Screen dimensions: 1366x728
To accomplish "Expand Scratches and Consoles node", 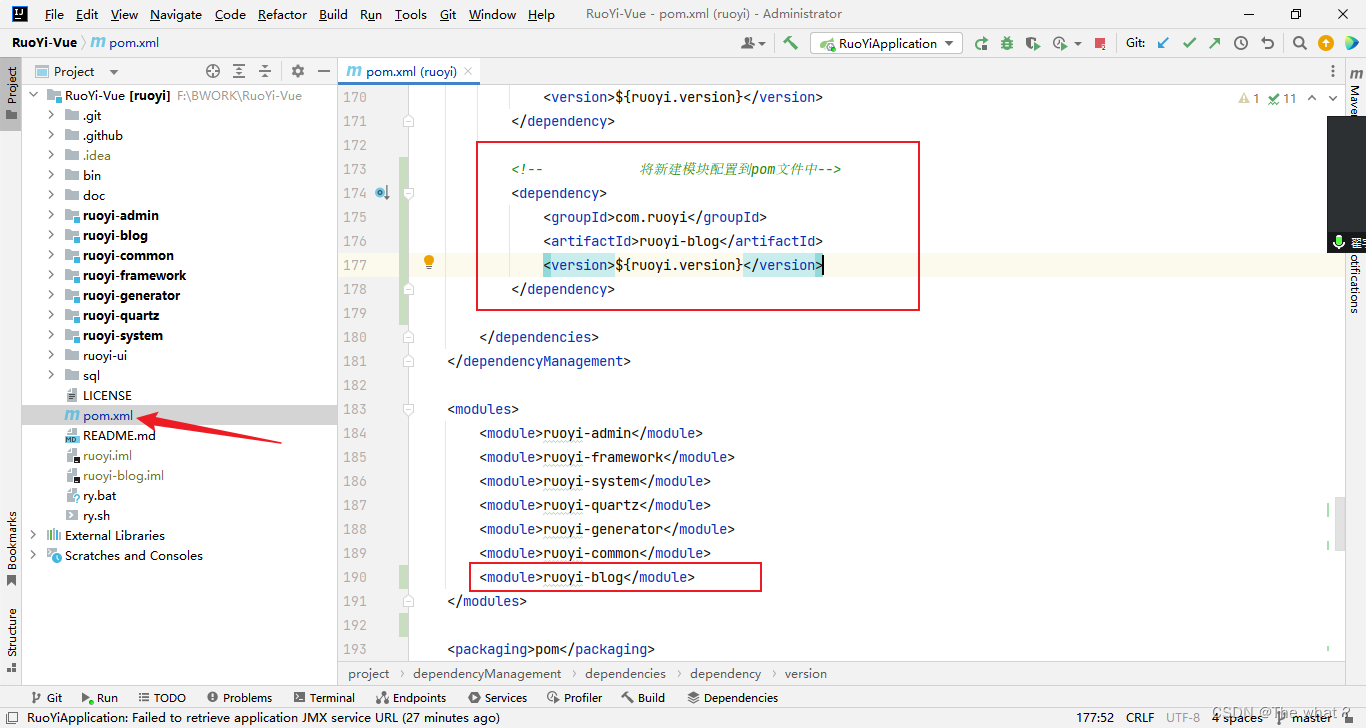I will click(x=33, y=555).
